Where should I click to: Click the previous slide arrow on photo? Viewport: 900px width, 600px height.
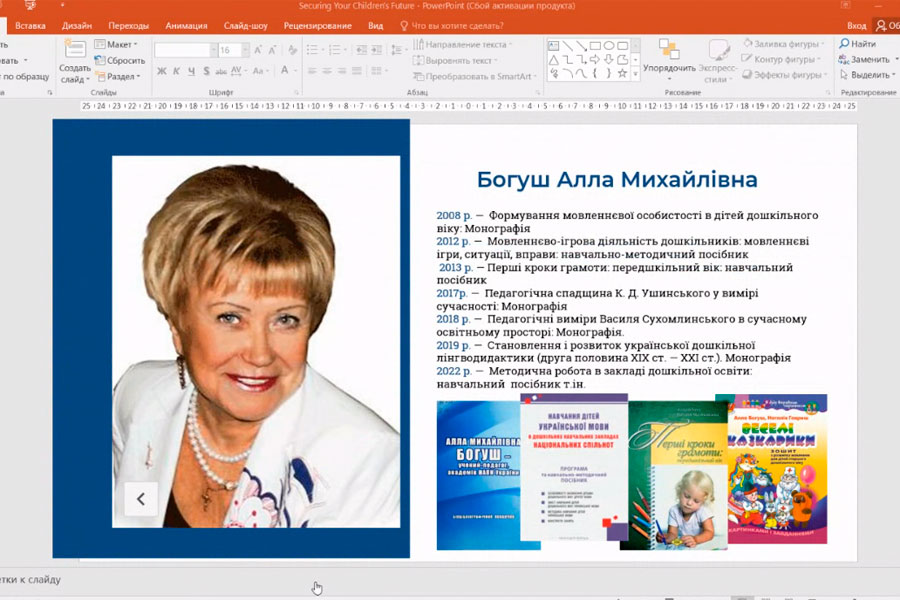(x=141, y=498)
